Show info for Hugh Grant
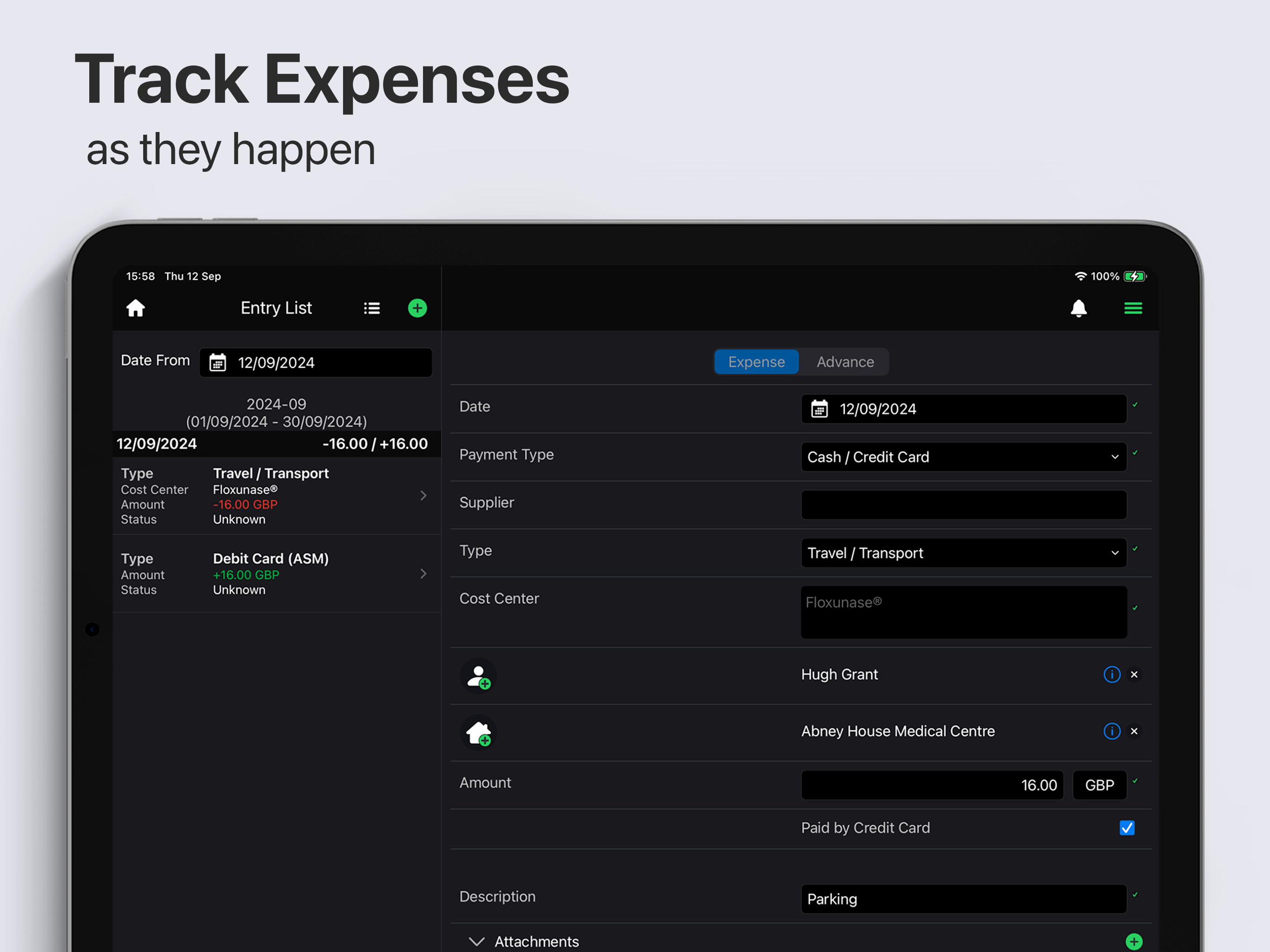 1111,674
